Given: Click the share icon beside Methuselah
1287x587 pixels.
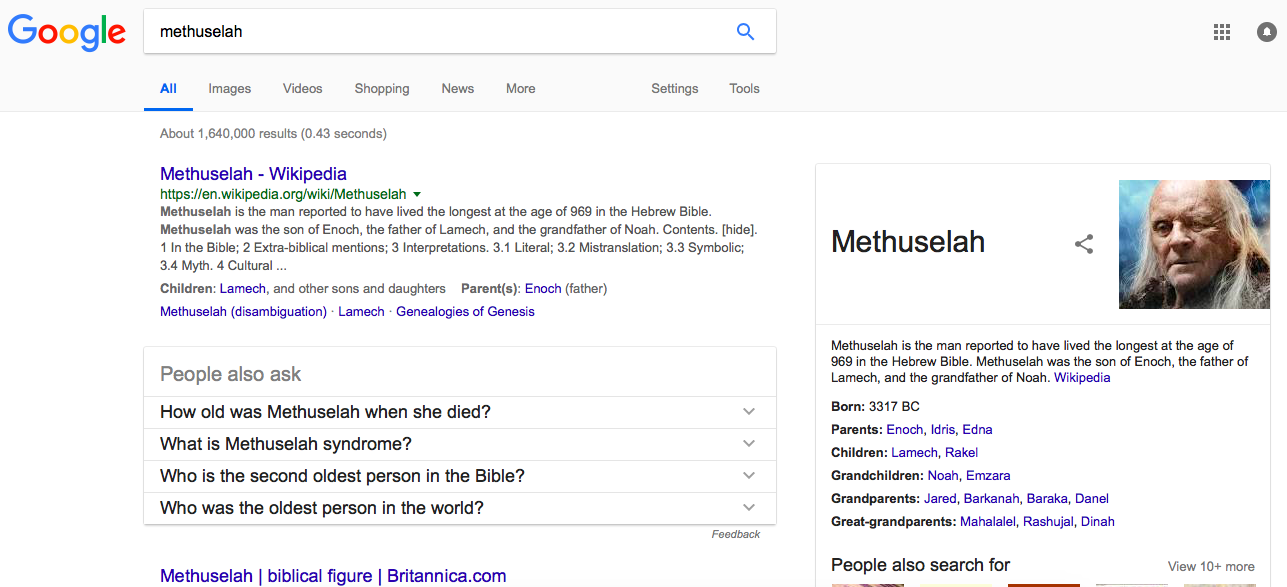Looking at the screenshot, I should click(x=1084, y=244).
